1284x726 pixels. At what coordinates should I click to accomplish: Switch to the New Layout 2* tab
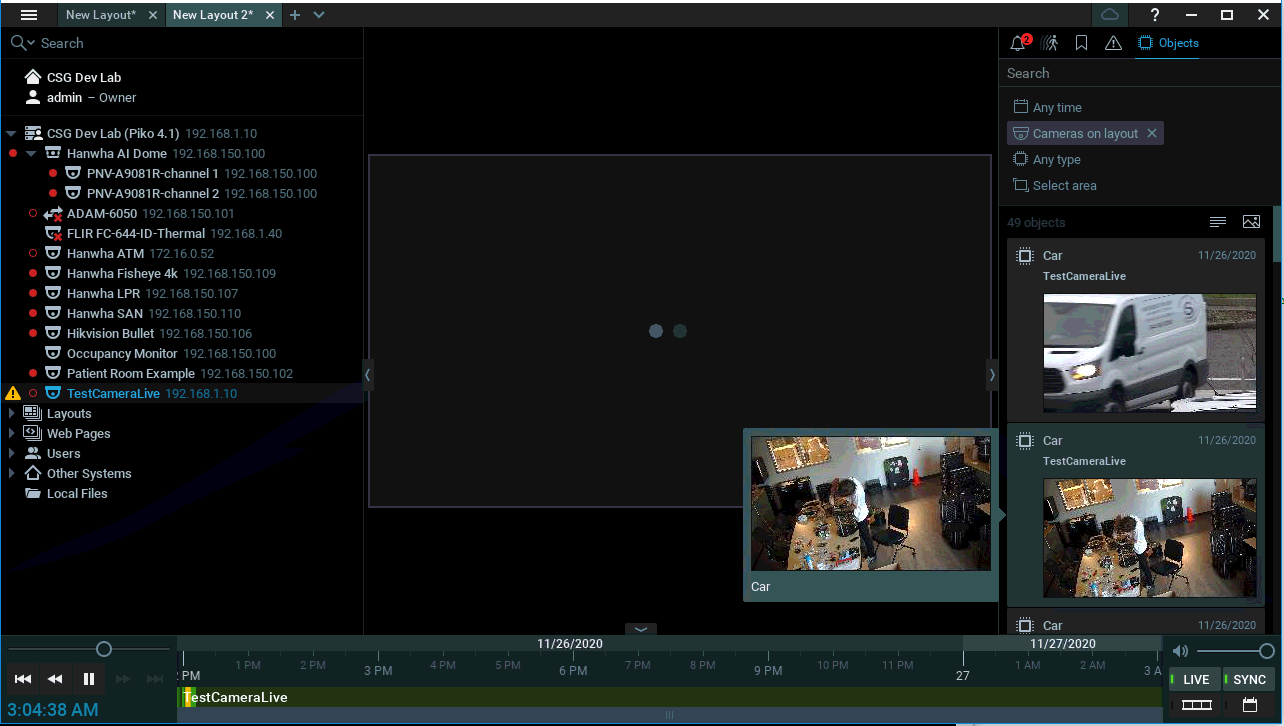point(213,15)
